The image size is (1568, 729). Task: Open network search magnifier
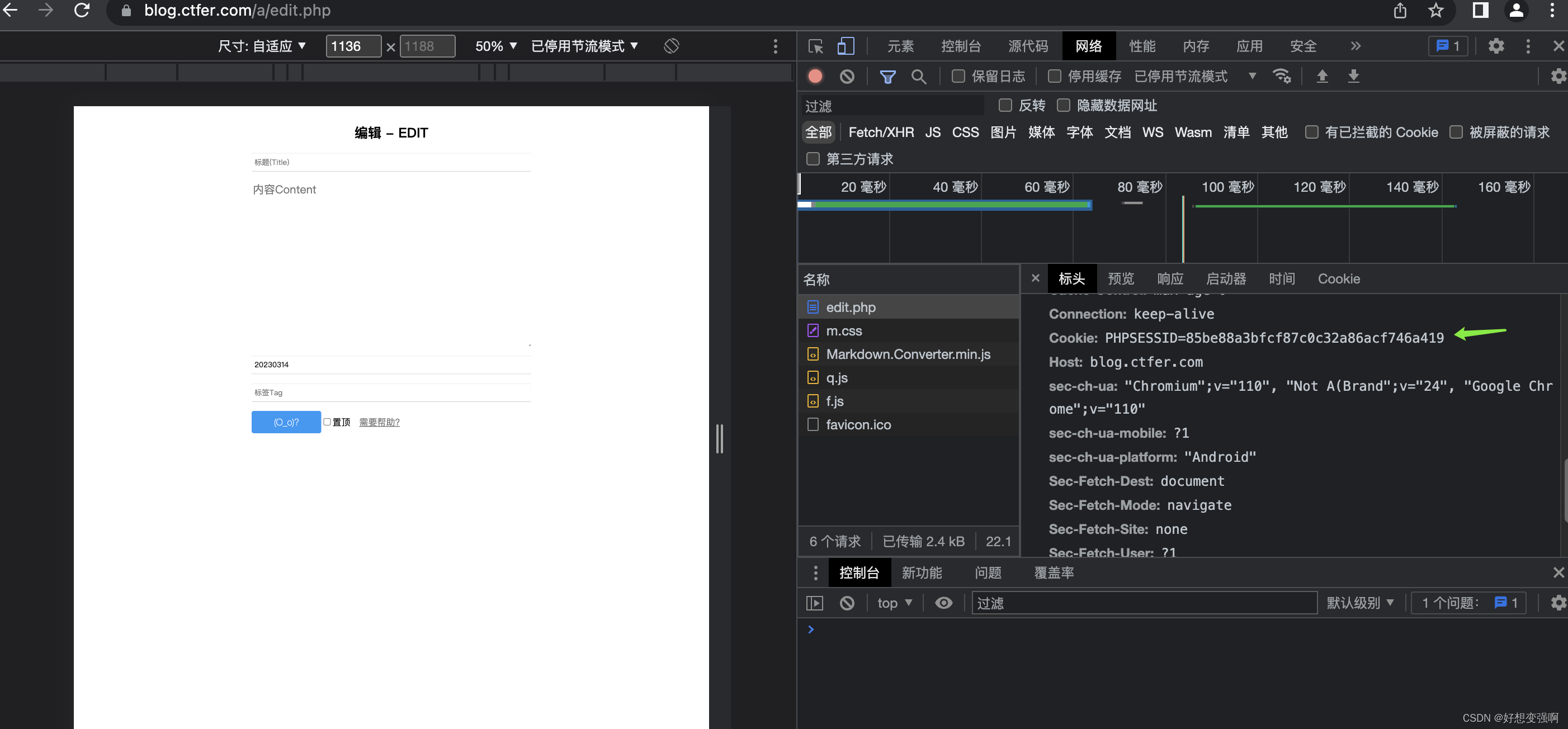coord(919,76)
